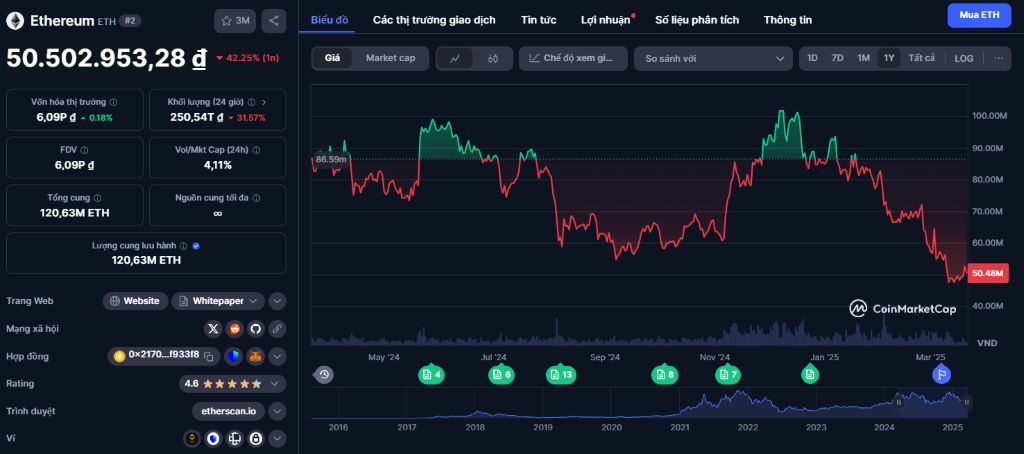This screenshot has height=454, width=1024.
Task: Add token to MetaMask fox icon
Action: point(254,356)
